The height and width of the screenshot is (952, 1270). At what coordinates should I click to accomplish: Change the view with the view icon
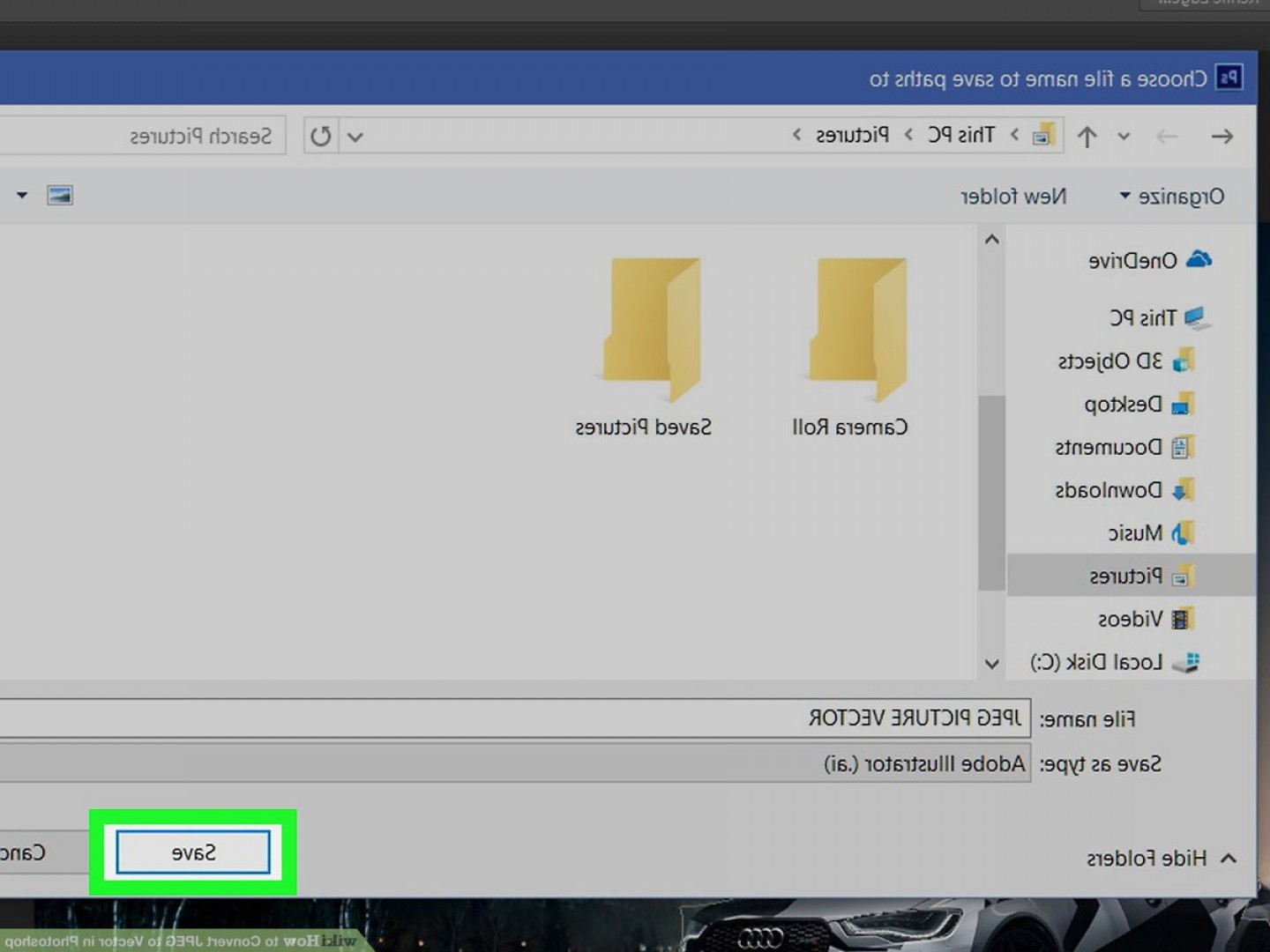pyautogui.click(x=60, y=196)
